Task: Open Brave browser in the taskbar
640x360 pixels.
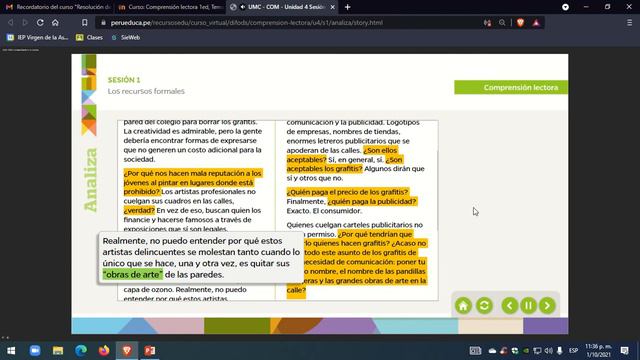Action: tap(127, 351)
